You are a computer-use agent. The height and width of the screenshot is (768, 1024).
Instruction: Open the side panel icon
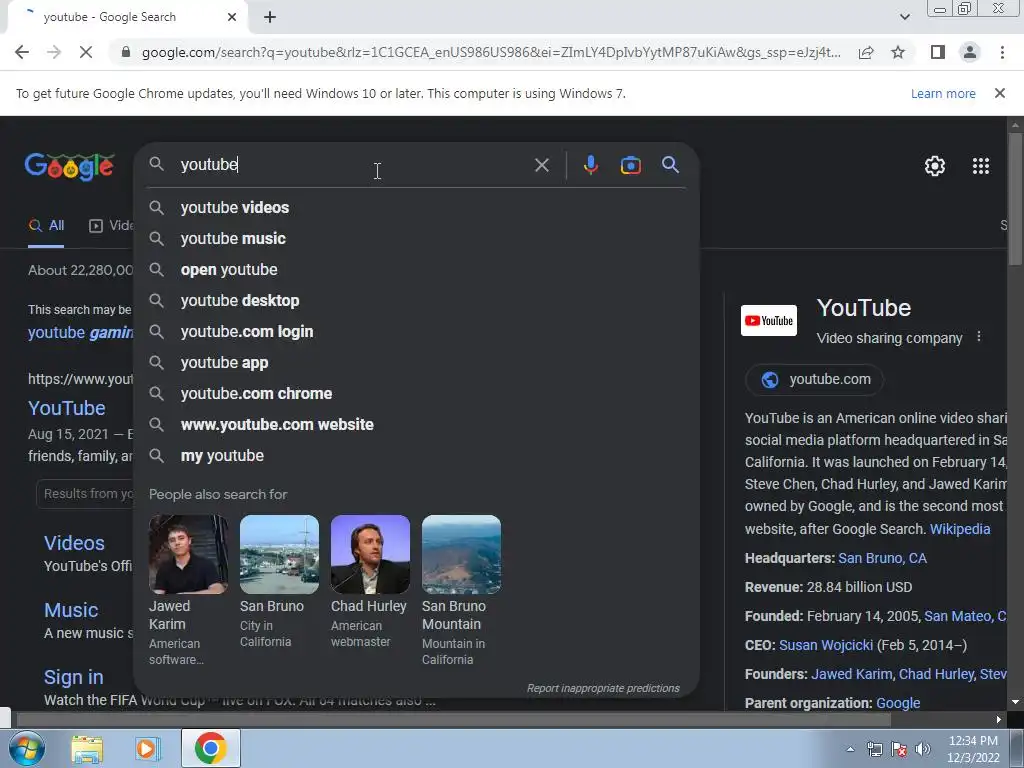point(938,52)
